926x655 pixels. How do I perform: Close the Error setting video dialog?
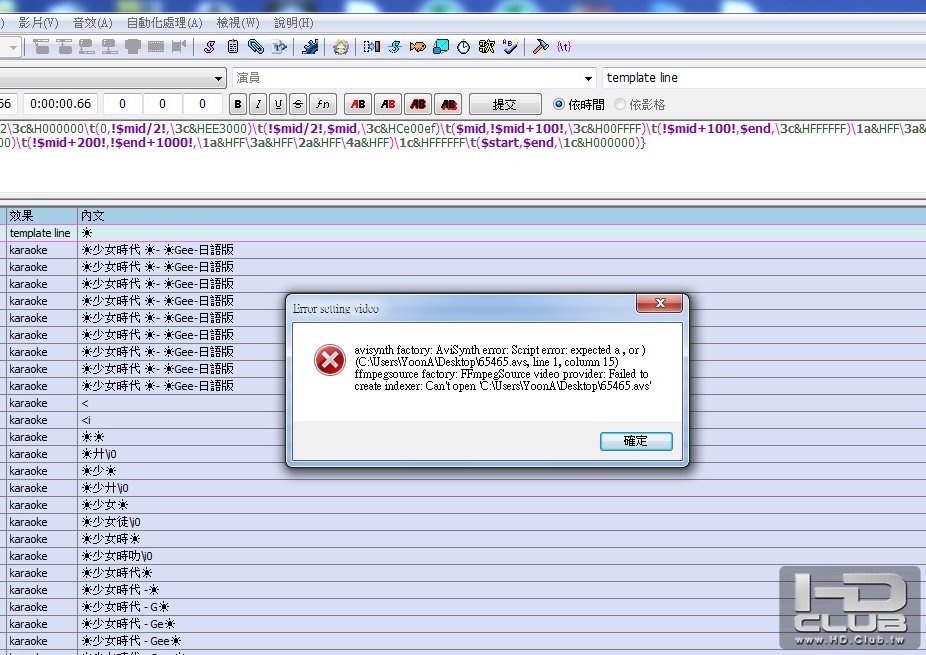click(x=660, y=303)
